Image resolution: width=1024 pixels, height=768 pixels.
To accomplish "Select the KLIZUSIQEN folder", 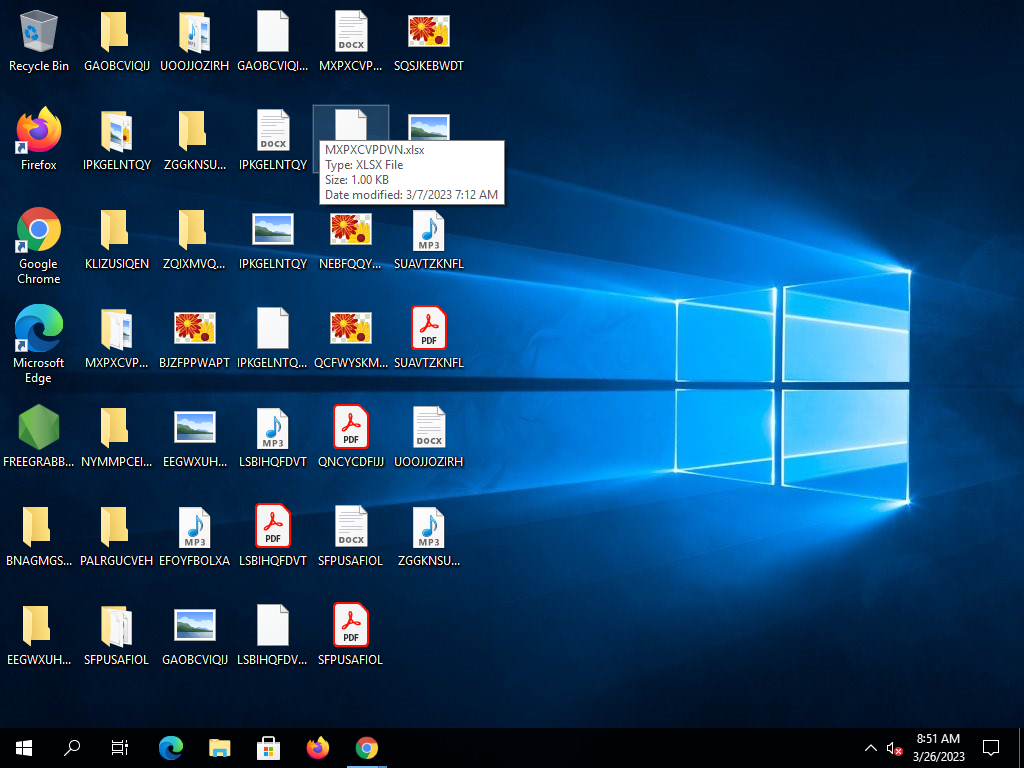I will pyautogui.click(x=117, y=230).
